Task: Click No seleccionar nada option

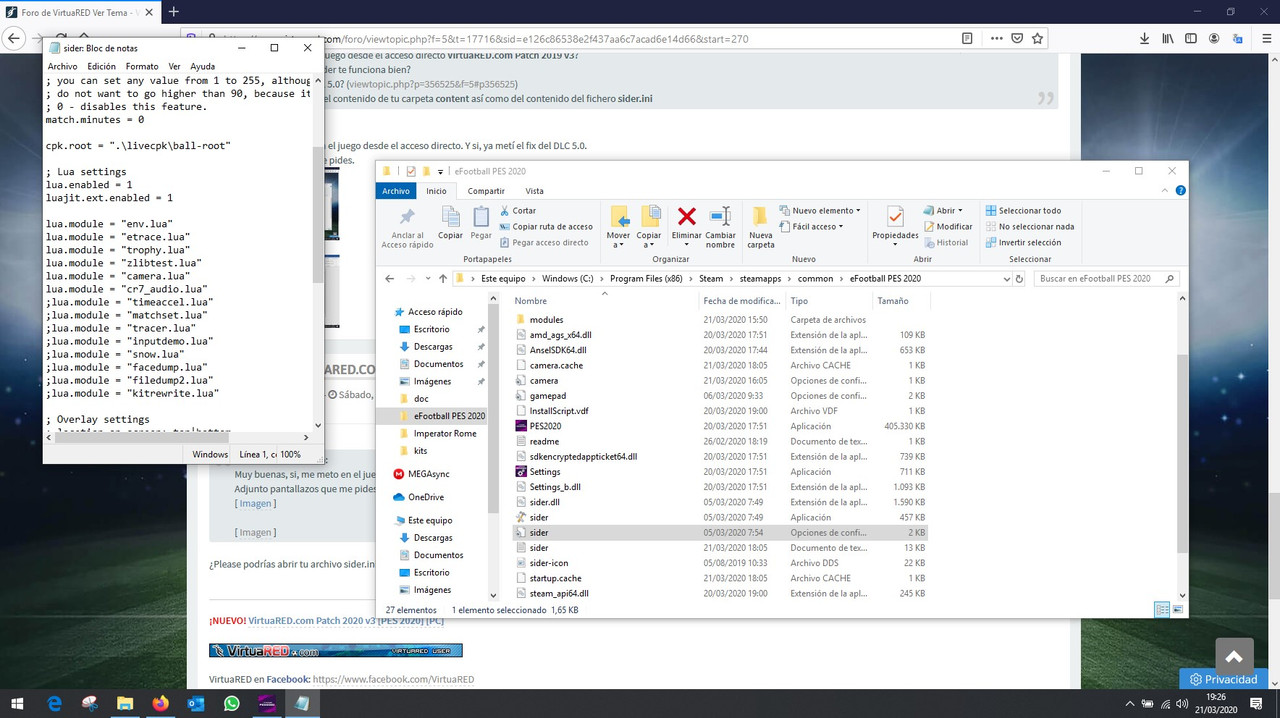Action: 1030,227
